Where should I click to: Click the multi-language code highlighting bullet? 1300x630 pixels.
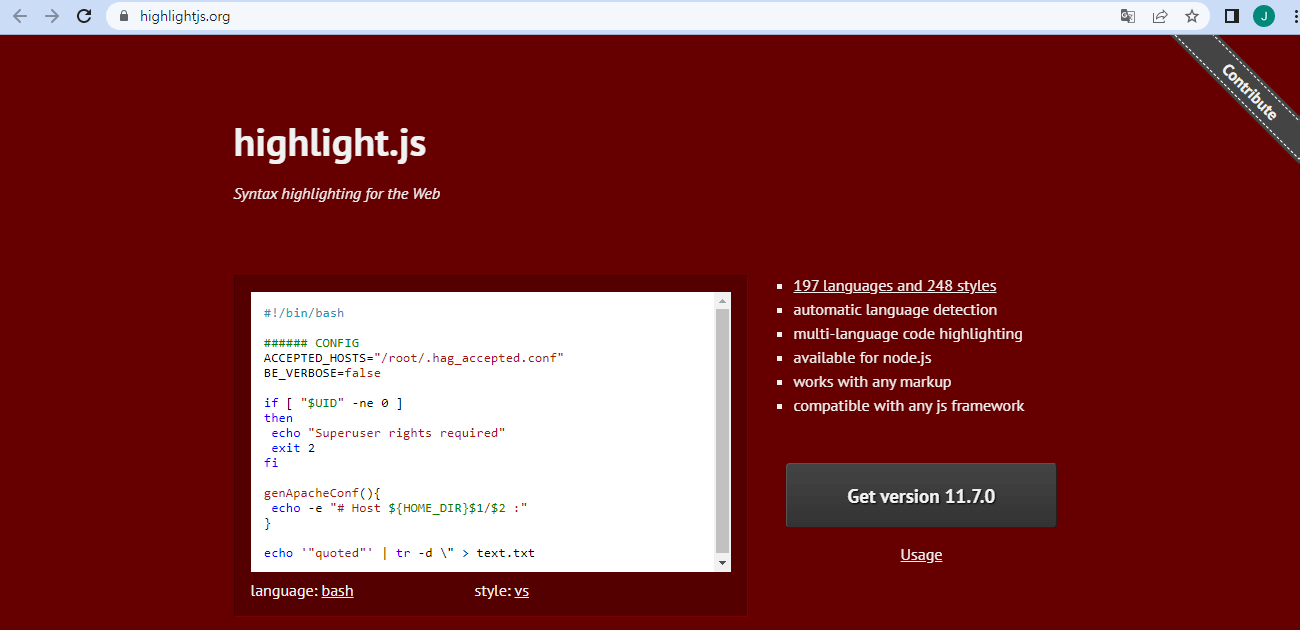pyautogui.click(x=908, y=333)
